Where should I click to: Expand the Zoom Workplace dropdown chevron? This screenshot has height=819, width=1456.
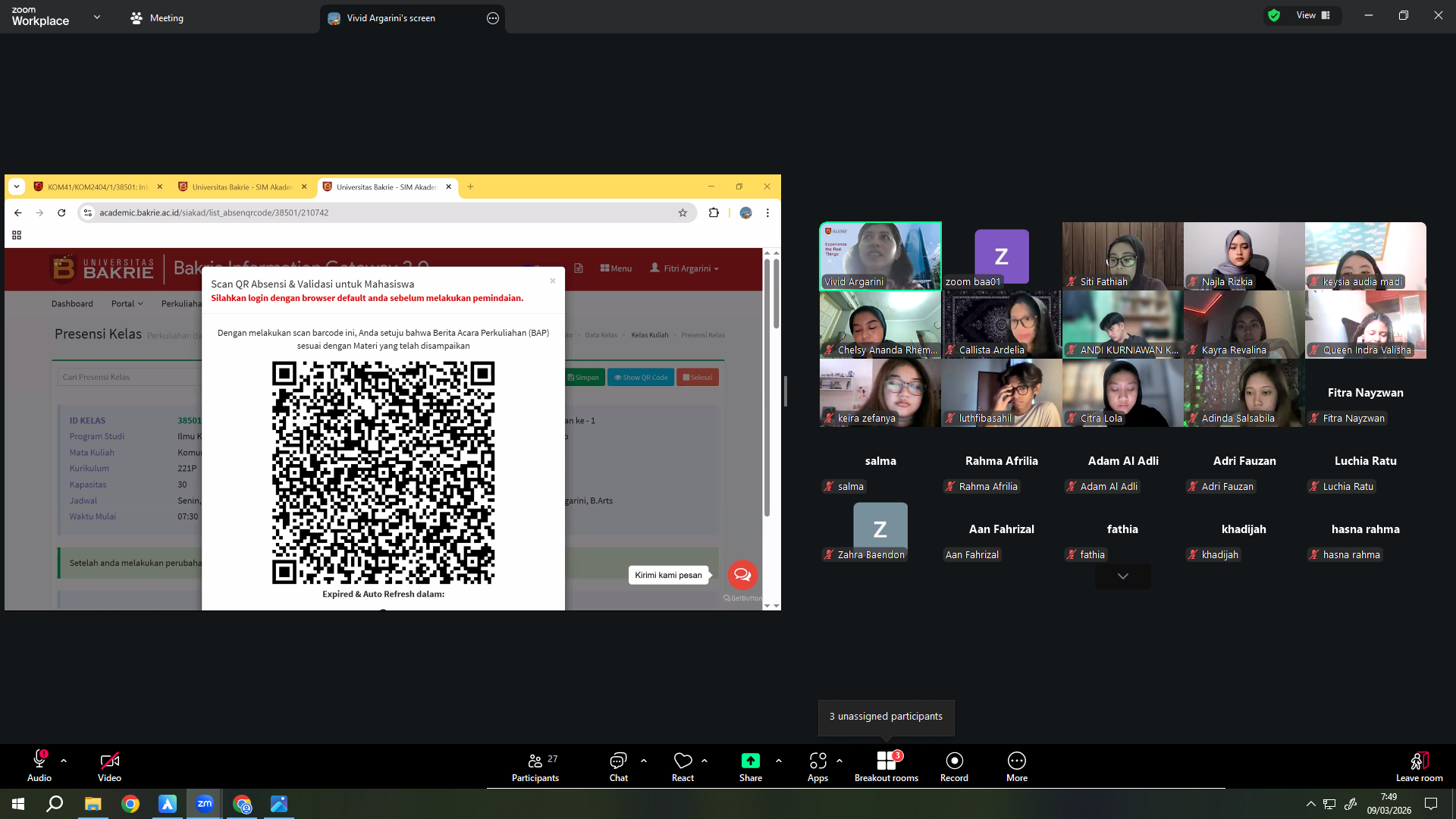96,17
